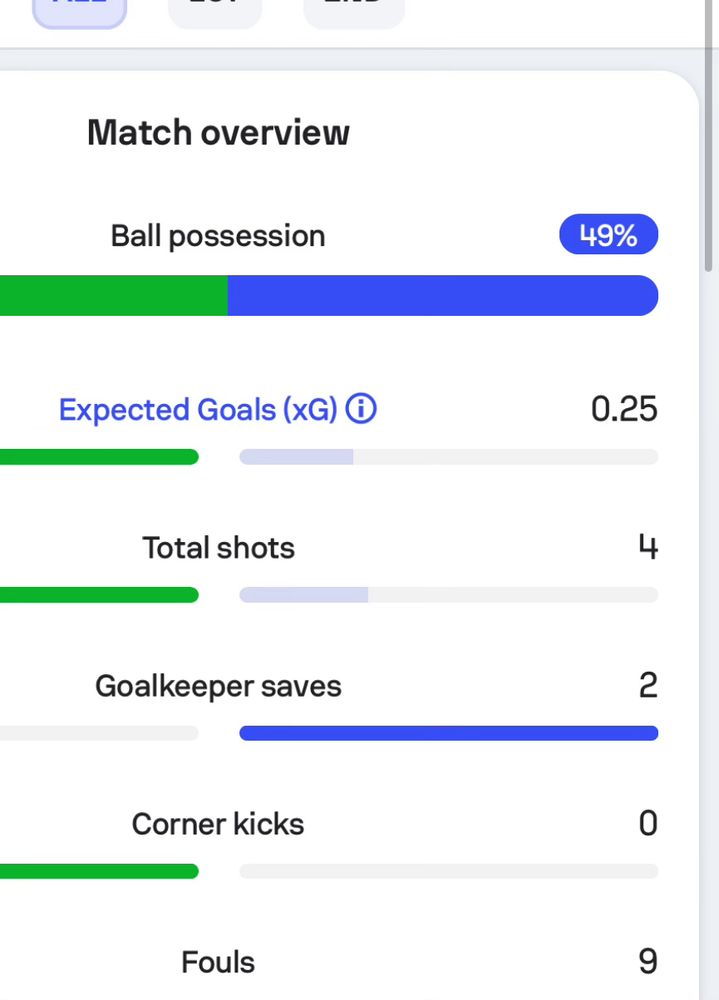Click the right-side xG progress bar
The image size is (719, 1000).
click(x=448, y=457)
